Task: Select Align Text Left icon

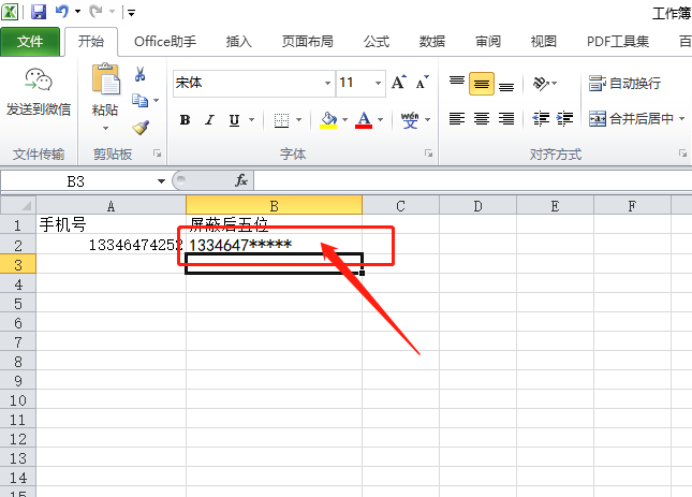Action: 457,119
